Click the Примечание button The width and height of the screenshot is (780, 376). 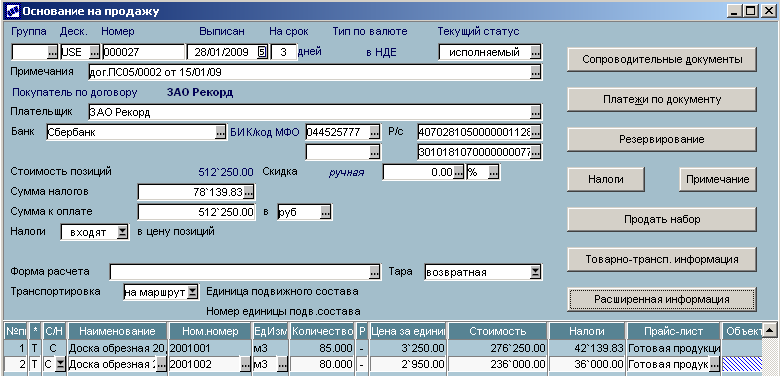pyautogui.click(x=718, y=180)
